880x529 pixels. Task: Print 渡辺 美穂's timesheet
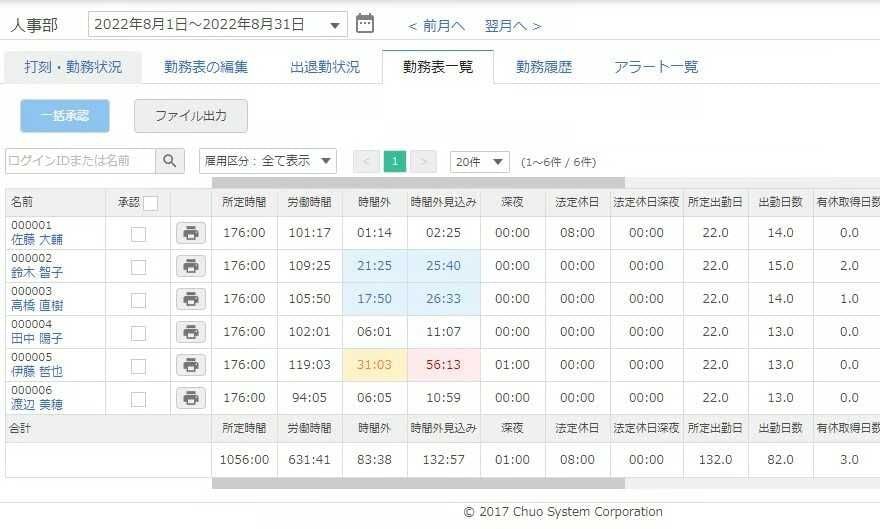tap(191, 398)
